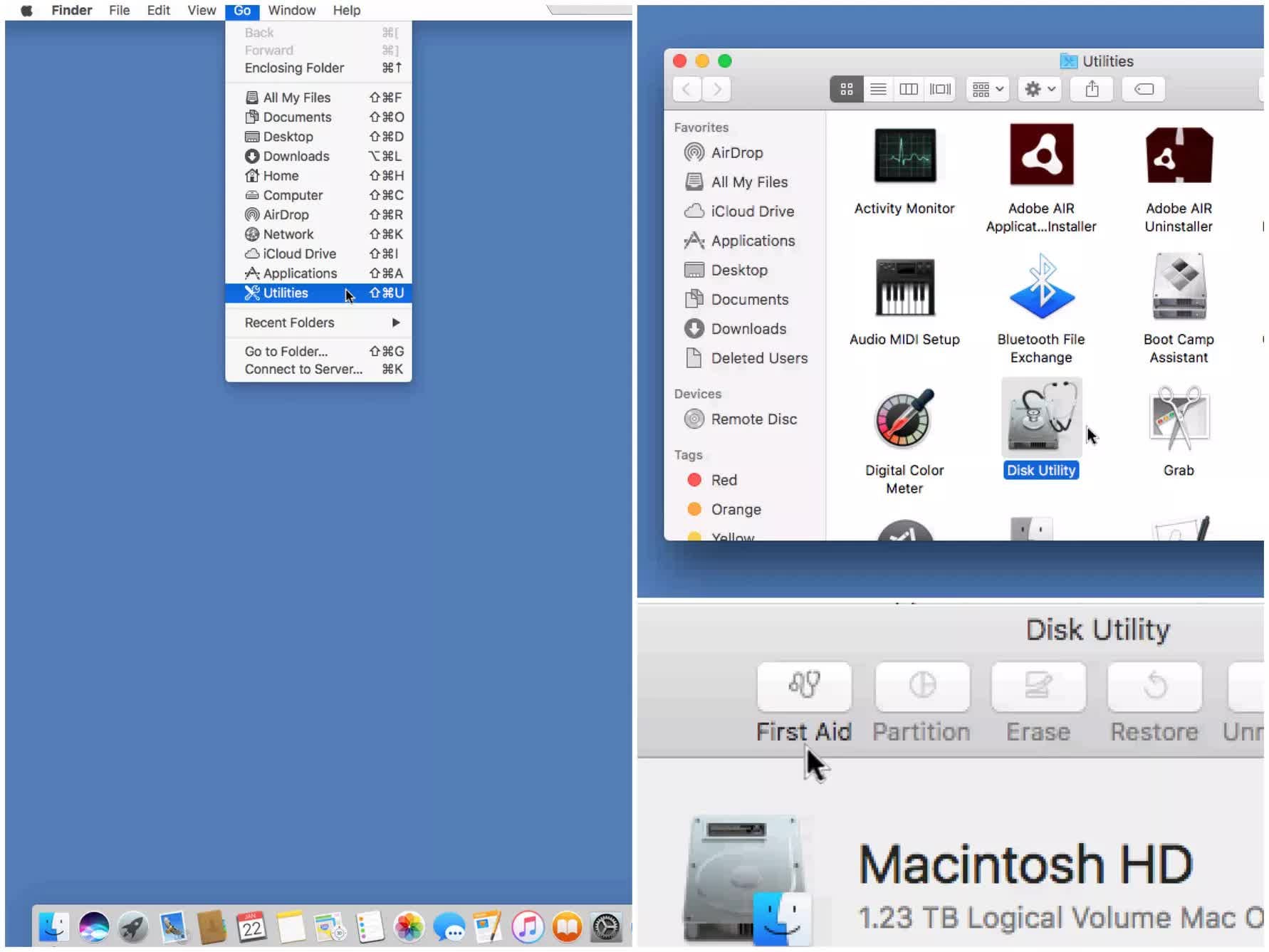
Task: Open Launchpad rocket icon in Dock
Action: point(133,926)
